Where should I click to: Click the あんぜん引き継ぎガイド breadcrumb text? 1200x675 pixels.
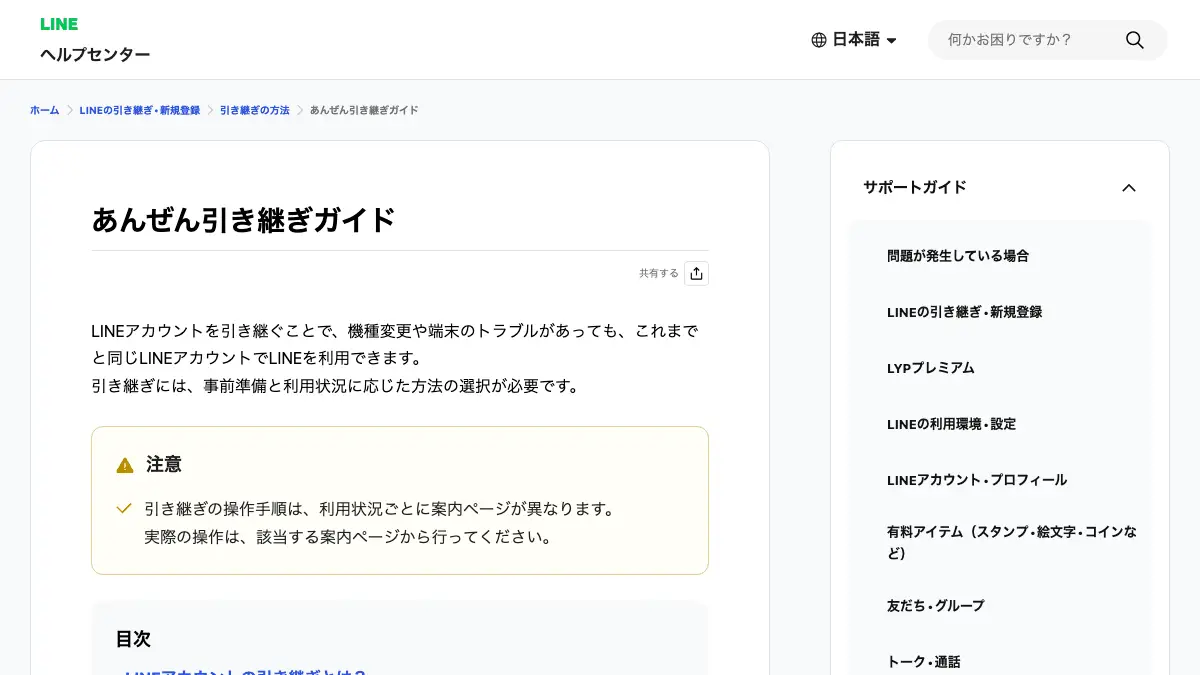pos(364,110)
